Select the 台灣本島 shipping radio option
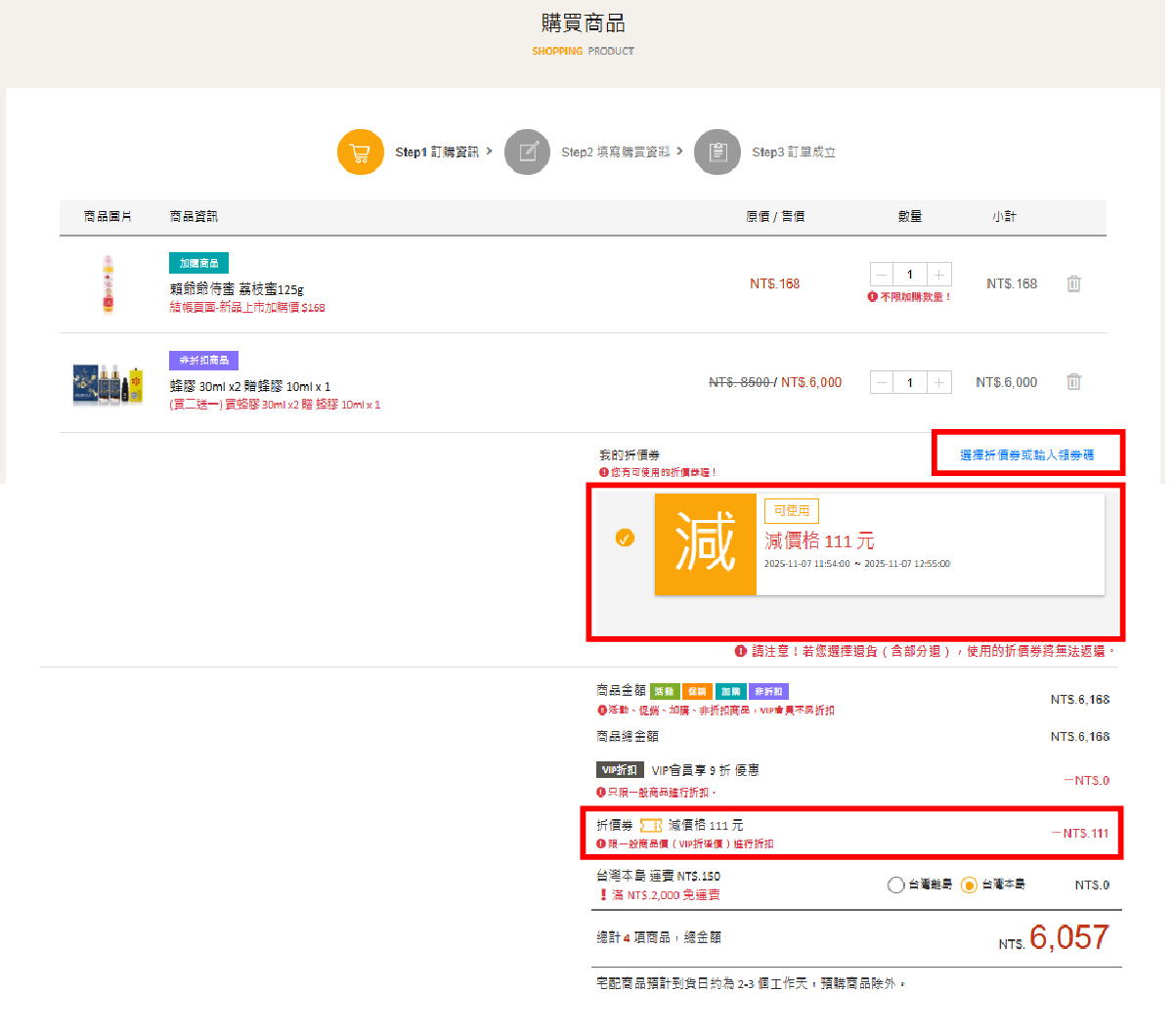1173x1036 pixels. (969, 885)
